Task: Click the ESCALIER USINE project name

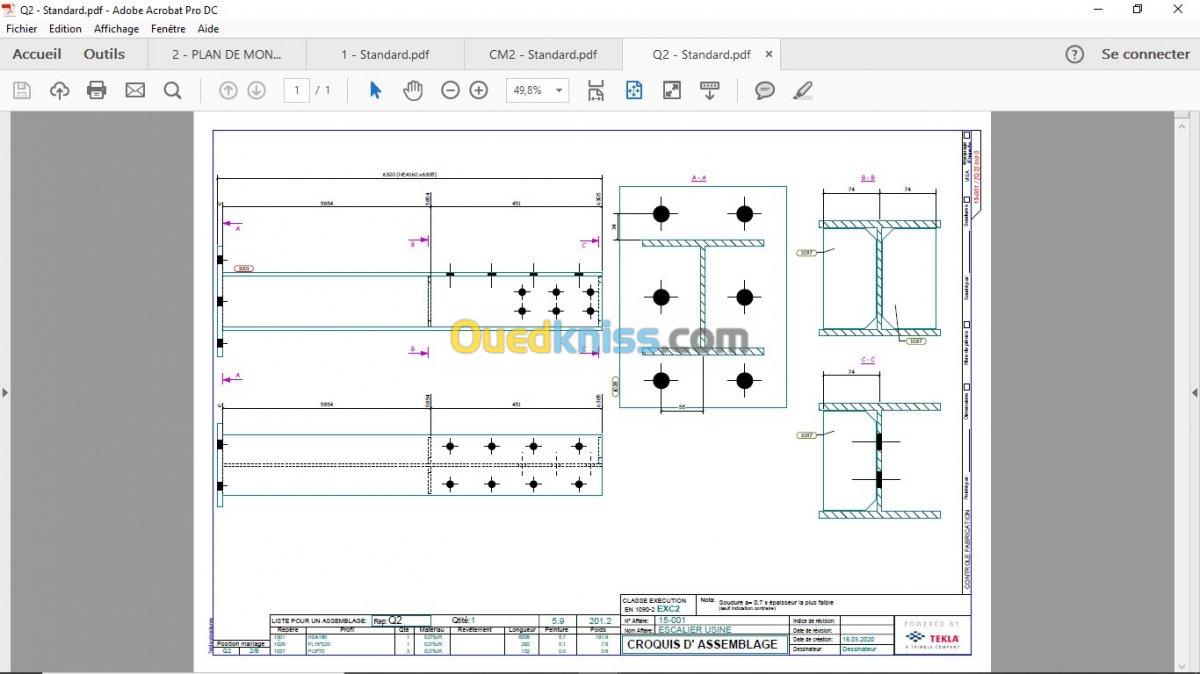Action: (694, 630)
